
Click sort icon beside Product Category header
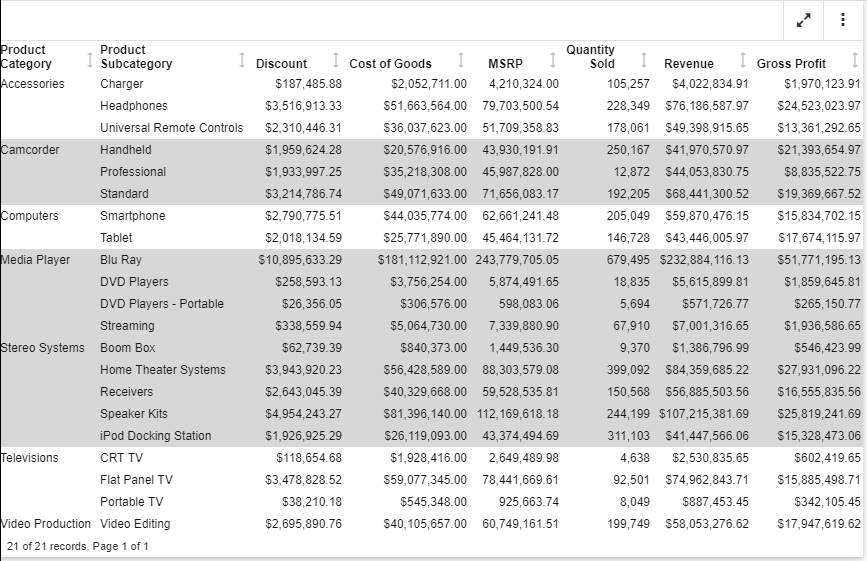tap(91, 57)
